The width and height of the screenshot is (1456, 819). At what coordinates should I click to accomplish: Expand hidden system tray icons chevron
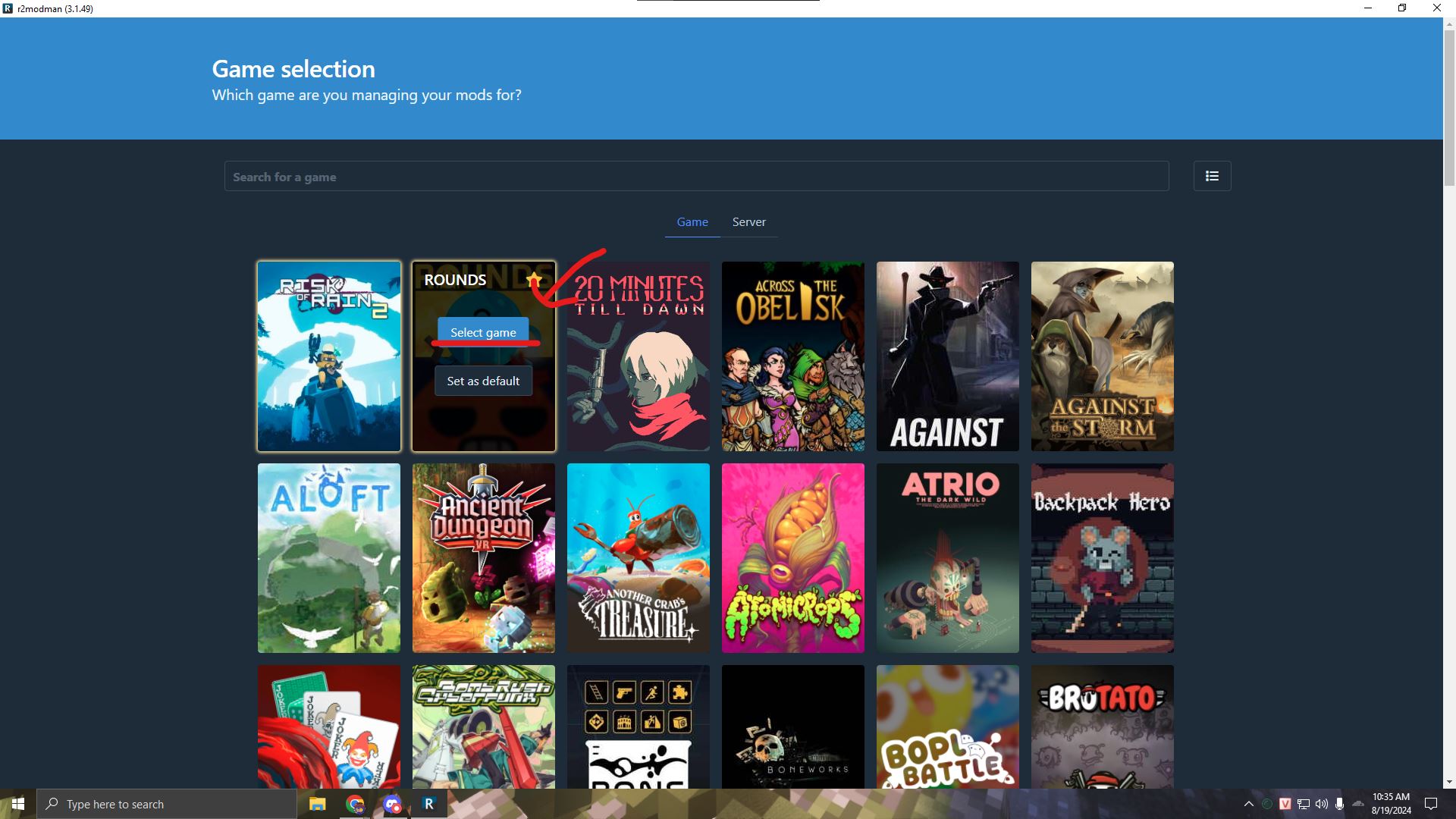pos(1248,804)
